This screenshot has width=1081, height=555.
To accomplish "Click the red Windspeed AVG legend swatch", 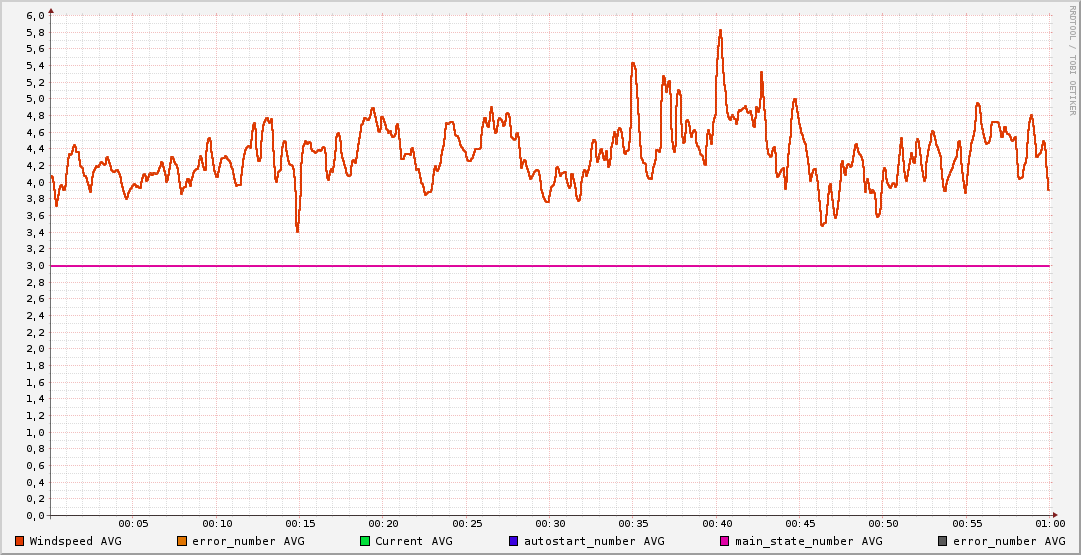I will tap(19, 541).
